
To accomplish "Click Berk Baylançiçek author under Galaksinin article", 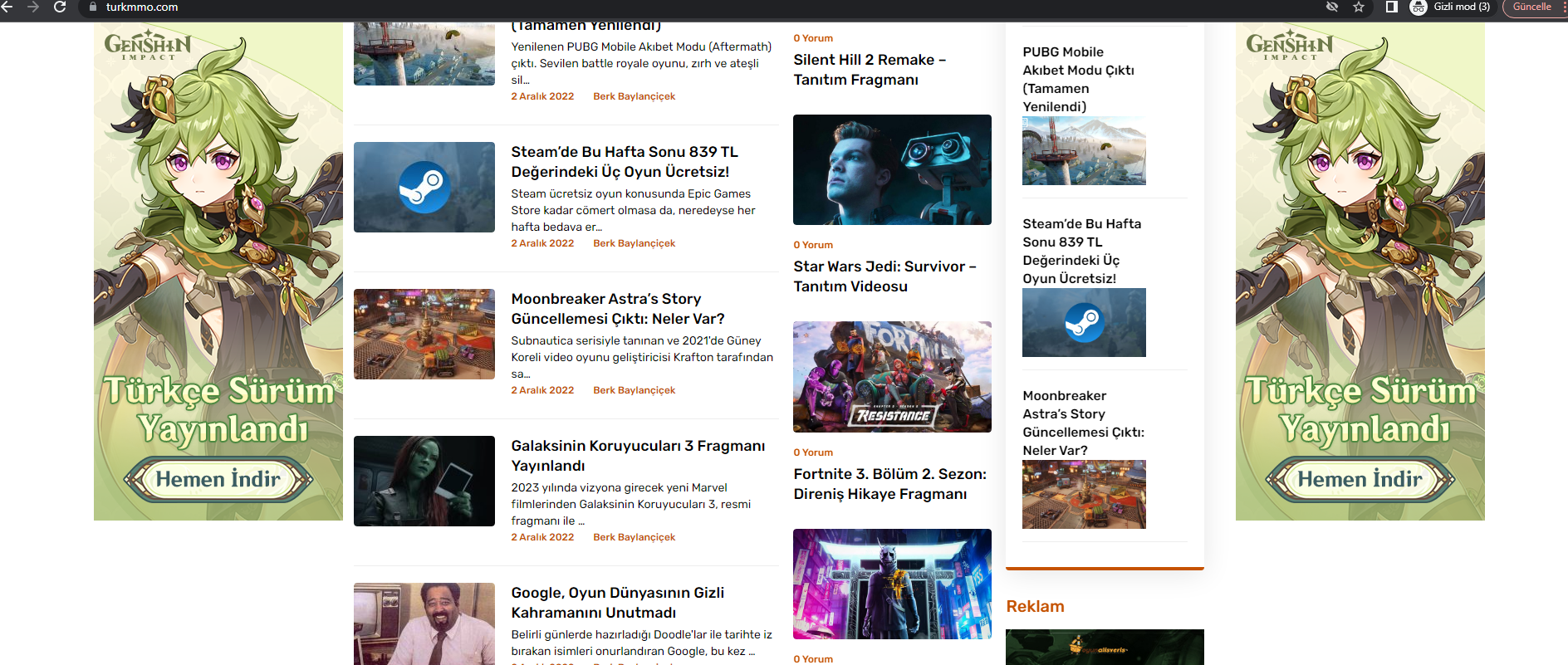I will 634,537.
